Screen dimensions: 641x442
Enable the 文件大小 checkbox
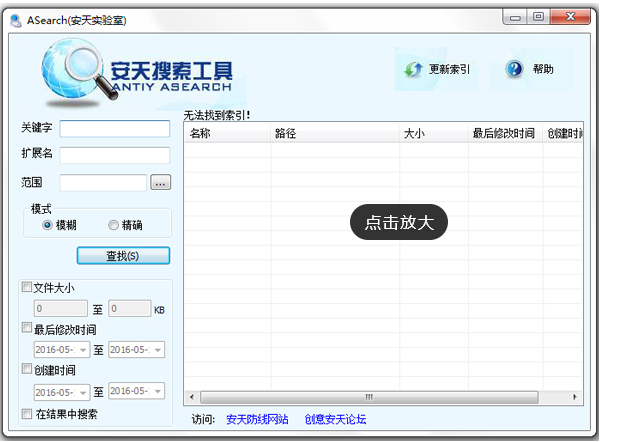tap(27, 287)
